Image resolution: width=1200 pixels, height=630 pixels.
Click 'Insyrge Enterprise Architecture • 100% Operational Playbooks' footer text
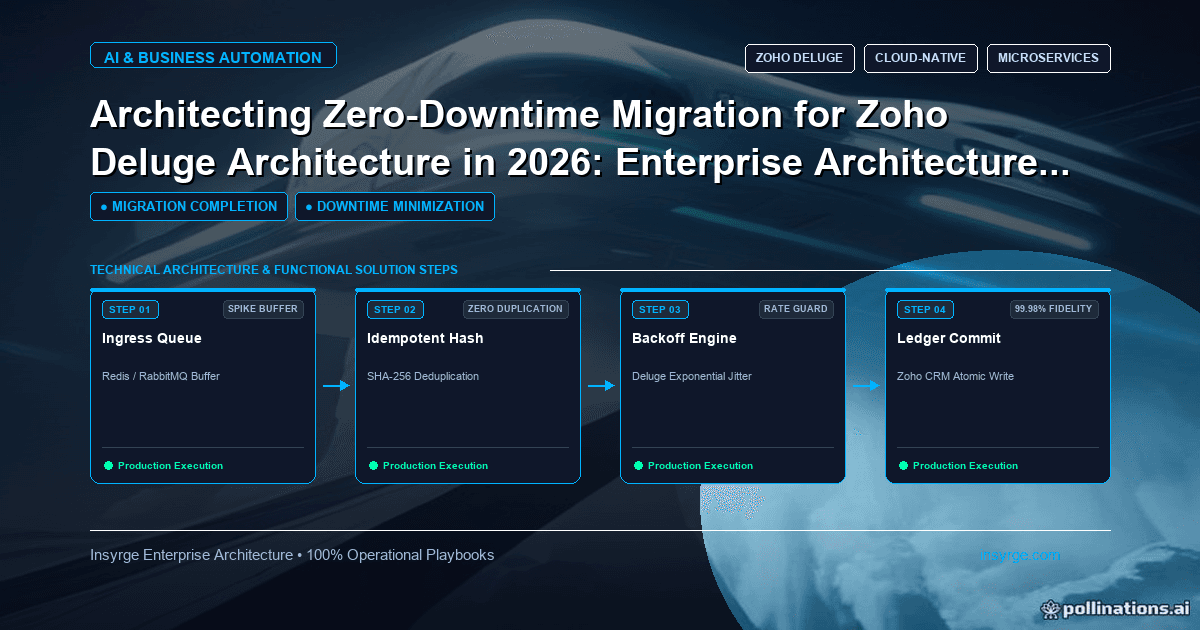[x=292, y=555]
